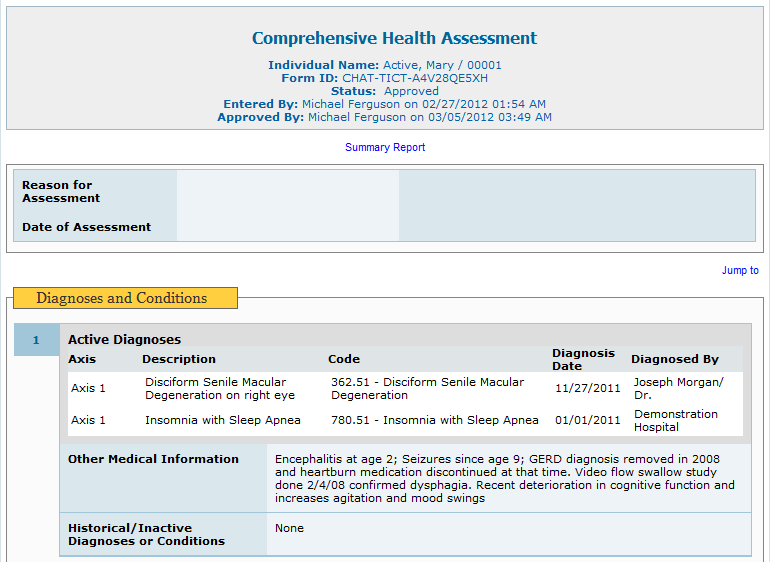Screen dimensions: 770x562
Task: Click the Comprehensive Health Assessment title
Action: point(394,38)
